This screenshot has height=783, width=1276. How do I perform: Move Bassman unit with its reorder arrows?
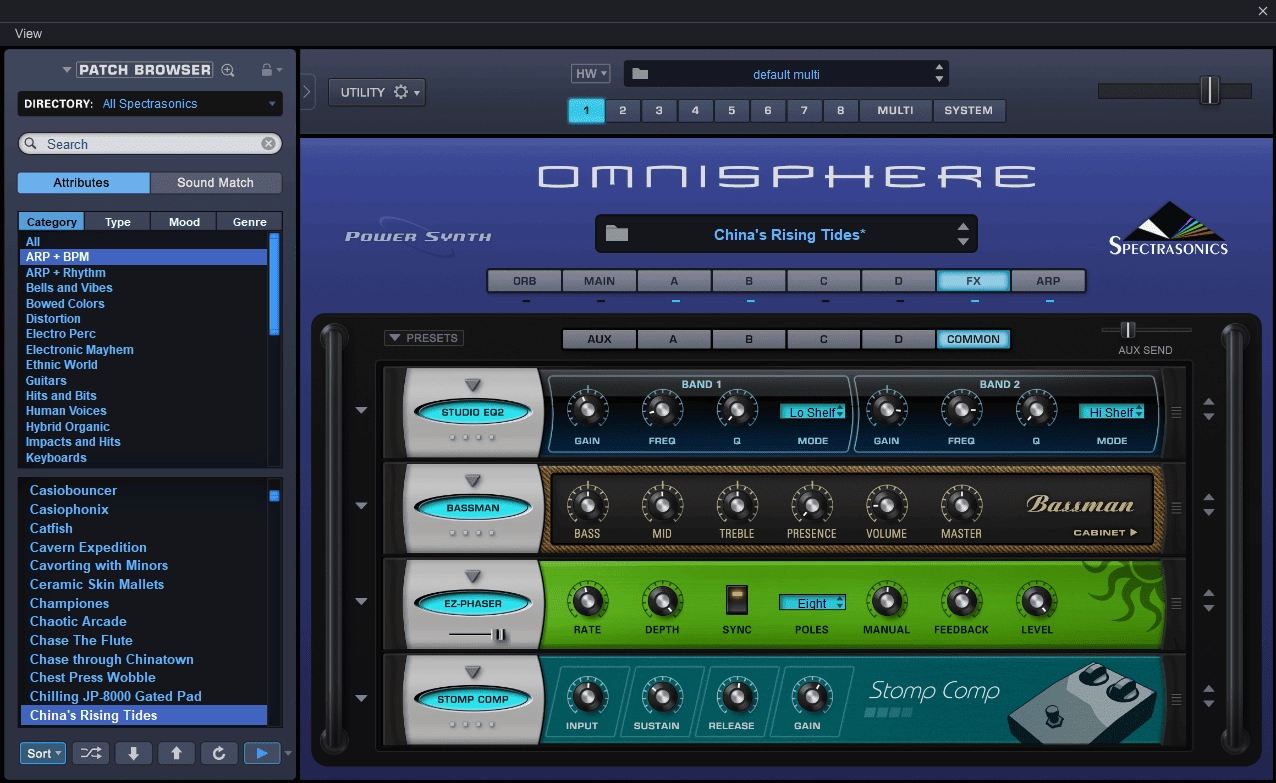pos(1209,505)
